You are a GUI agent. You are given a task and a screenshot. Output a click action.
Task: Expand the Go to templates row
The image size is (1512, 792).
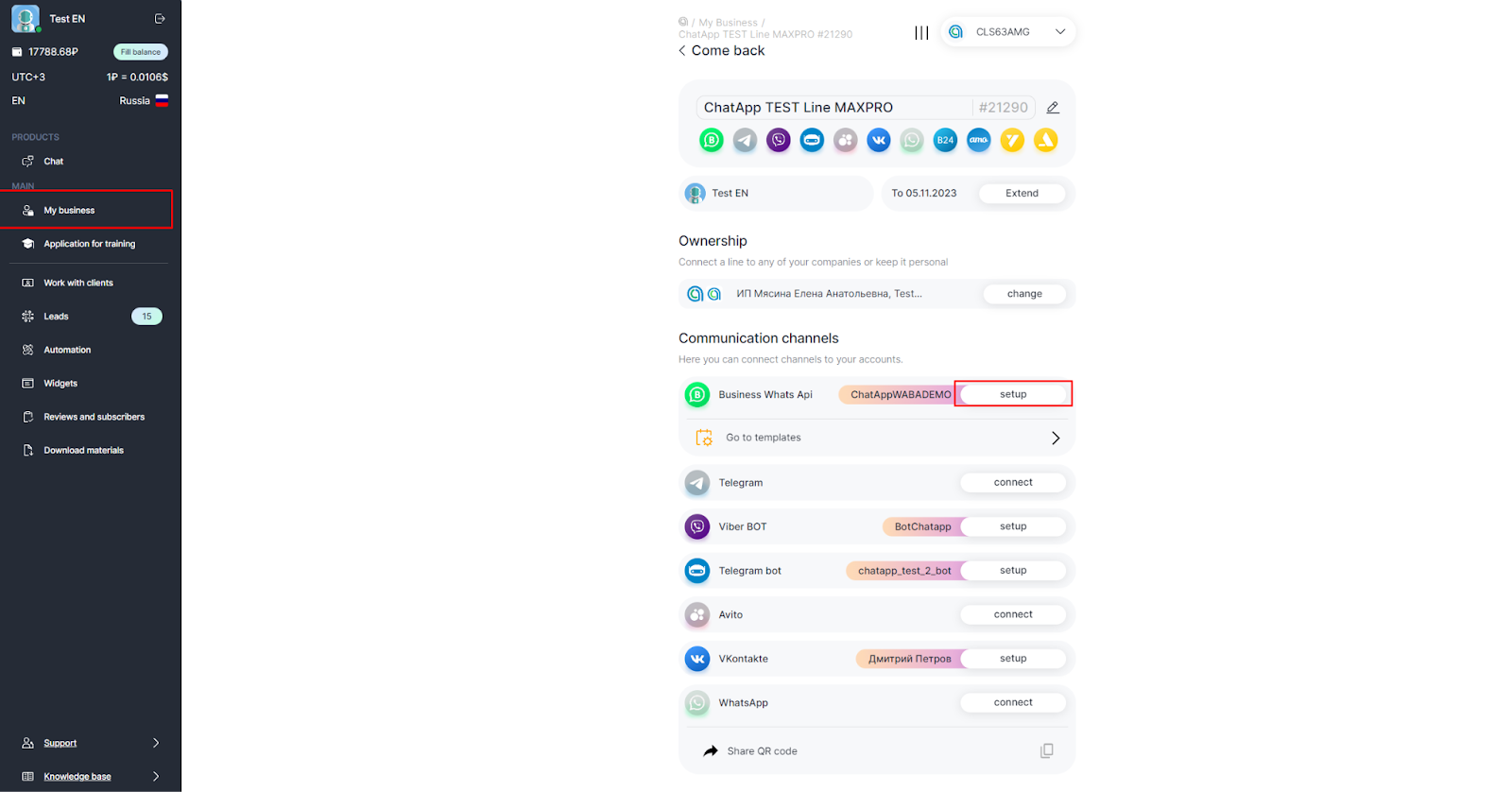pyautogui.click(x=877, y=438)
